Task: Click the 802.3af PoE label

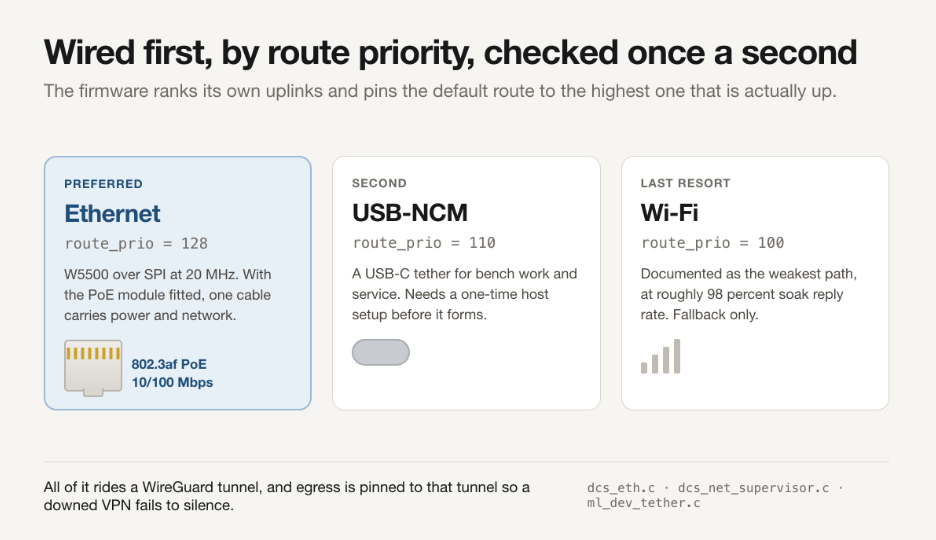Action: (169, 364)
